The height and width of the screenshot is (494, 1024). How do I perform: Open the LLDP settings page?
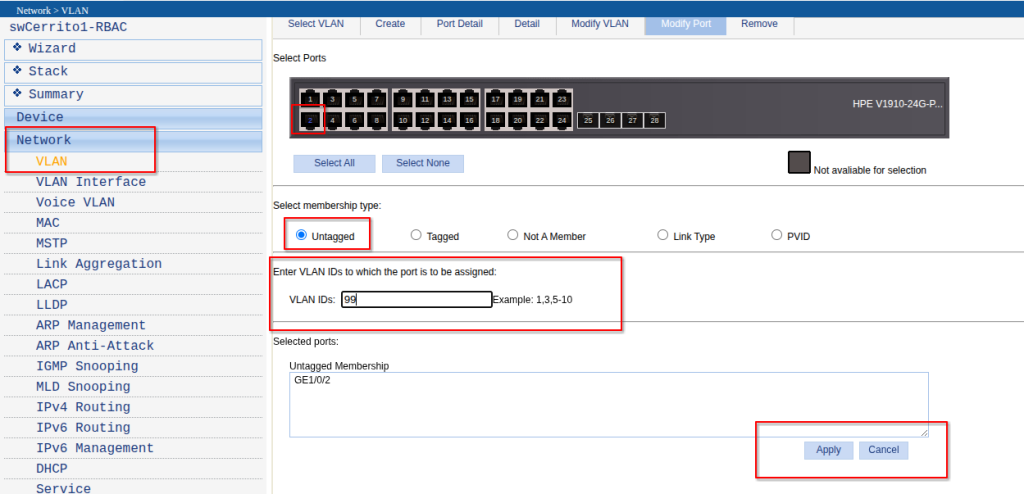[52, 305]
